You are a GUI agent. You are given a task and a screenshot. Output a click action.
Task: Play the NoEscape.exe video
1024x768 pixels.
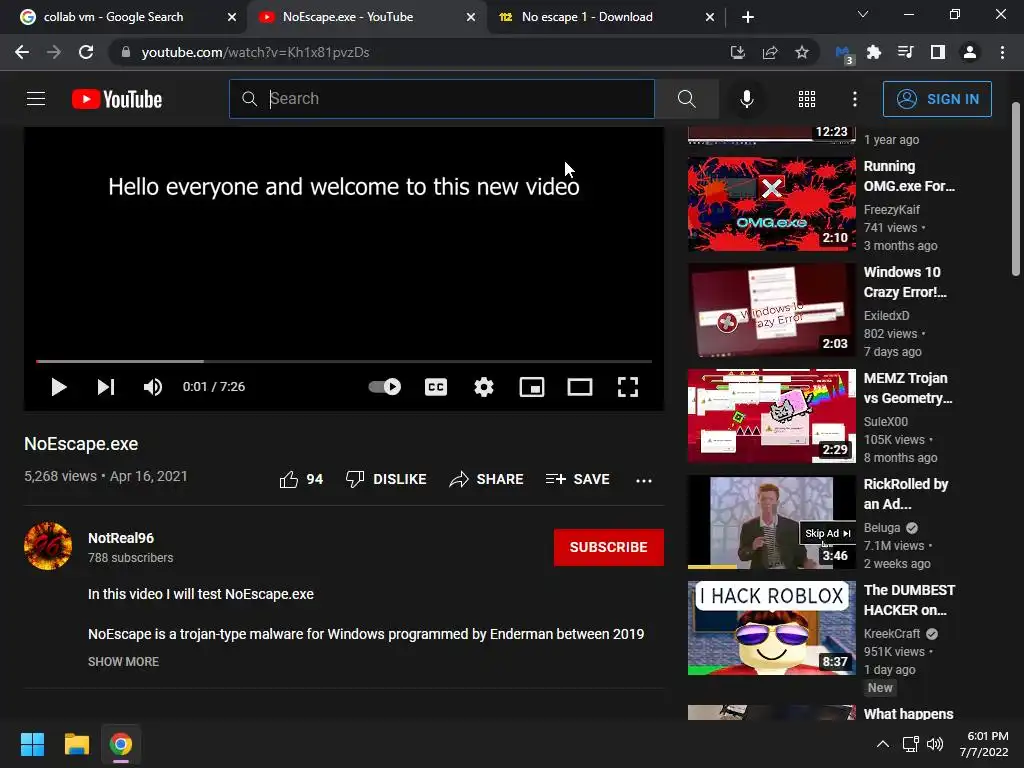click(x=59, y=387)
